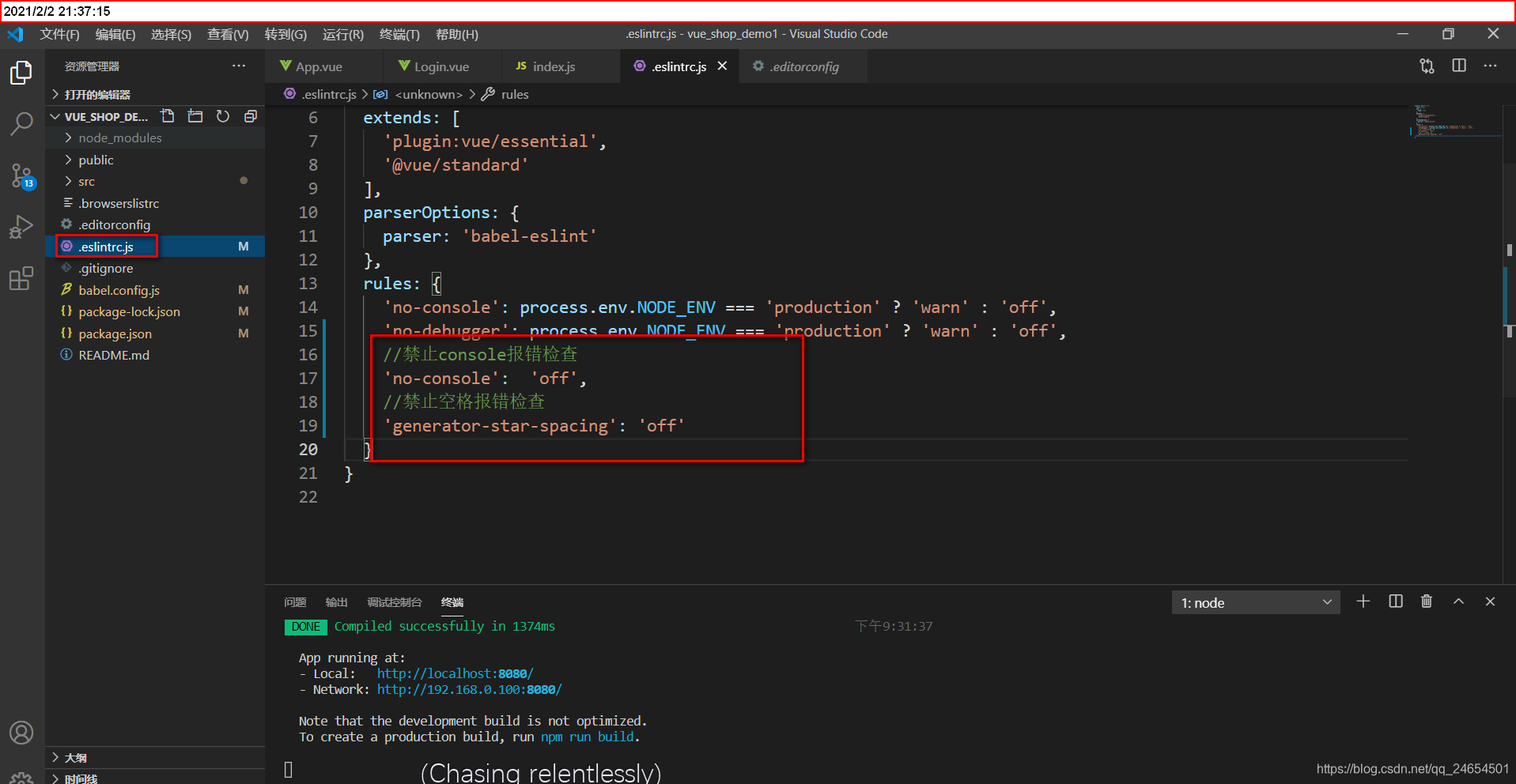Open README.md in the explorer
This screenshot has height=784, width=1516.
(155, 356)
